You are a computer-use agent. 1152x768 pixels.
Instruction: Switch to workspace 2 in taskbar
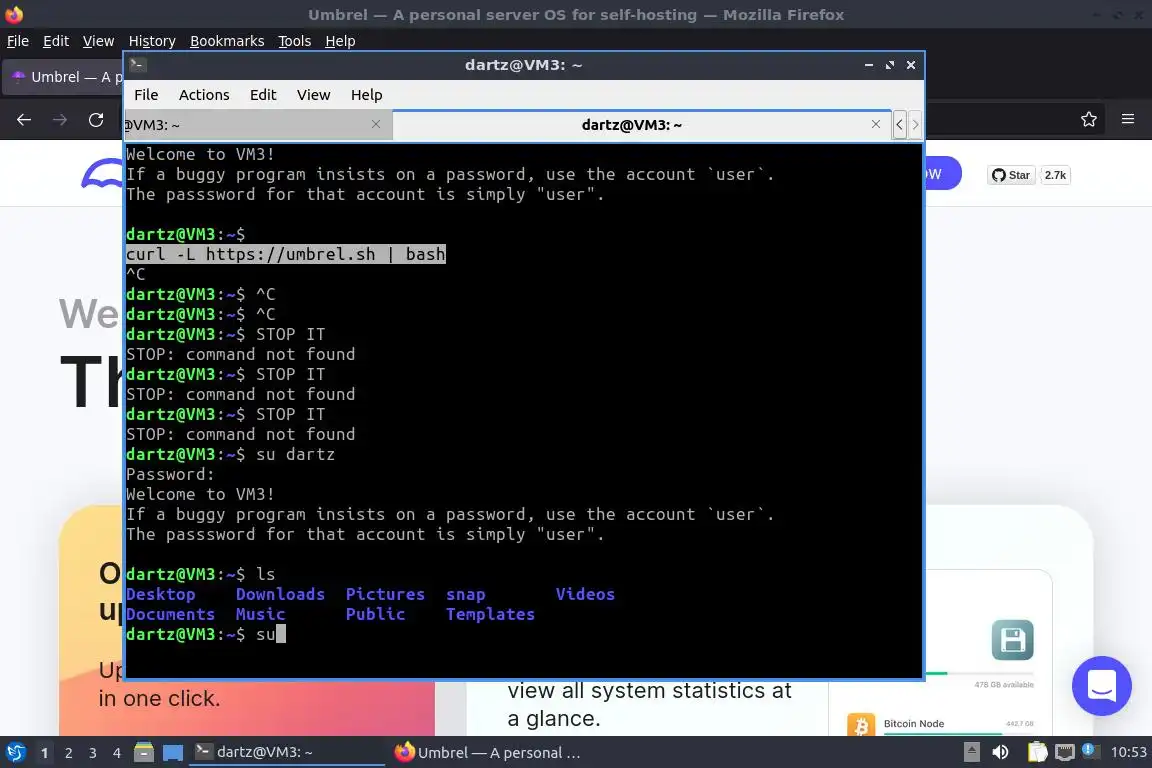(x=68, y=753)
